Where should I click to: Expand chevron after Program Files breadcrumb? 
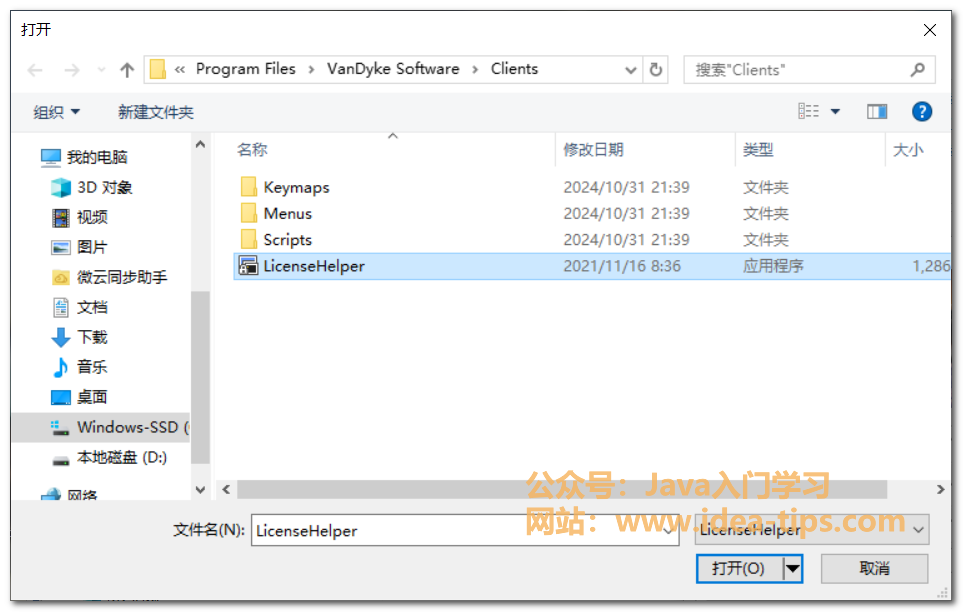pyautogui.click(x=311, y=69)
